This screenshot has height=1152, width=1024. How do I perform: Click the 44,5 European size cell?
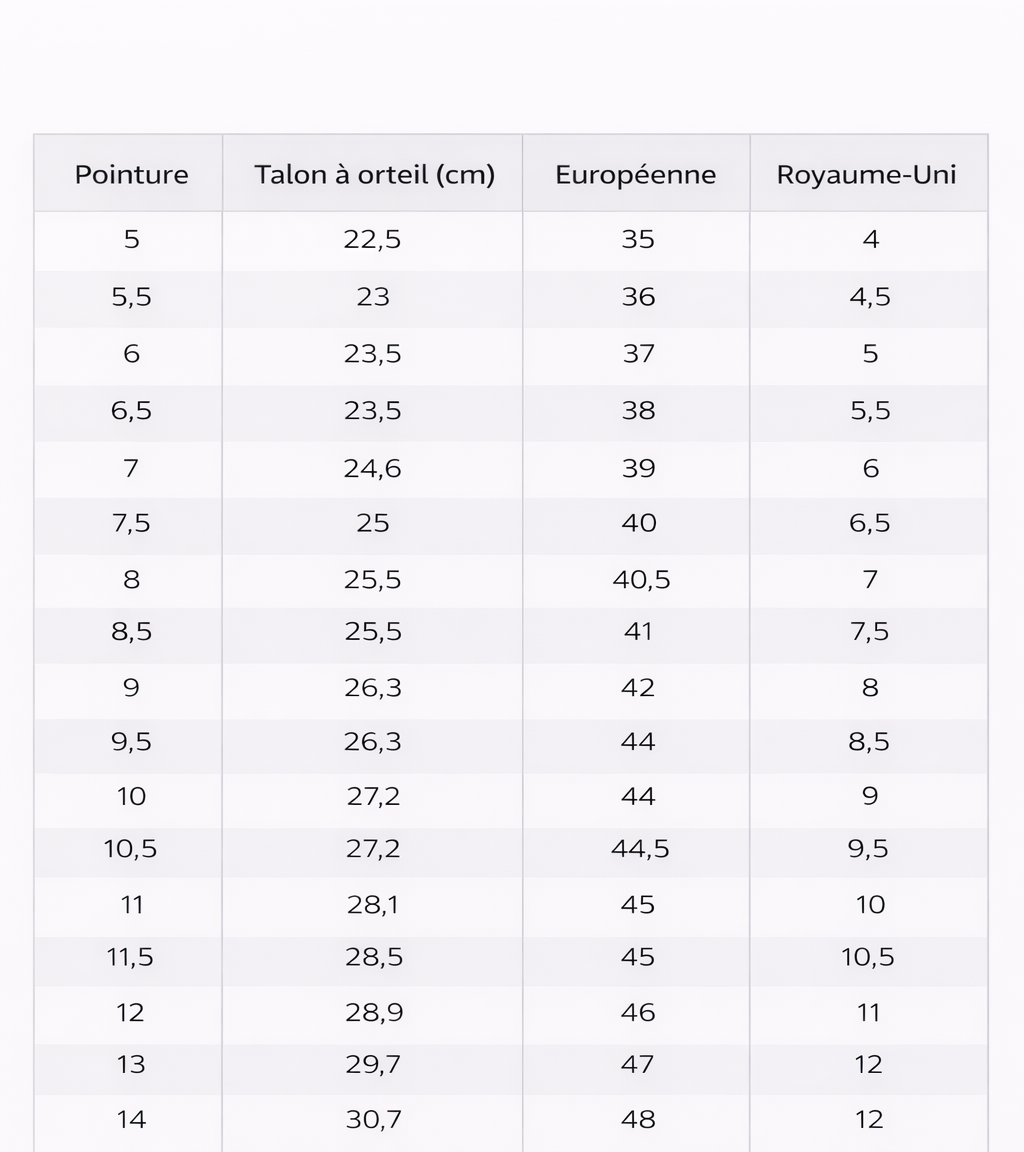640,849
